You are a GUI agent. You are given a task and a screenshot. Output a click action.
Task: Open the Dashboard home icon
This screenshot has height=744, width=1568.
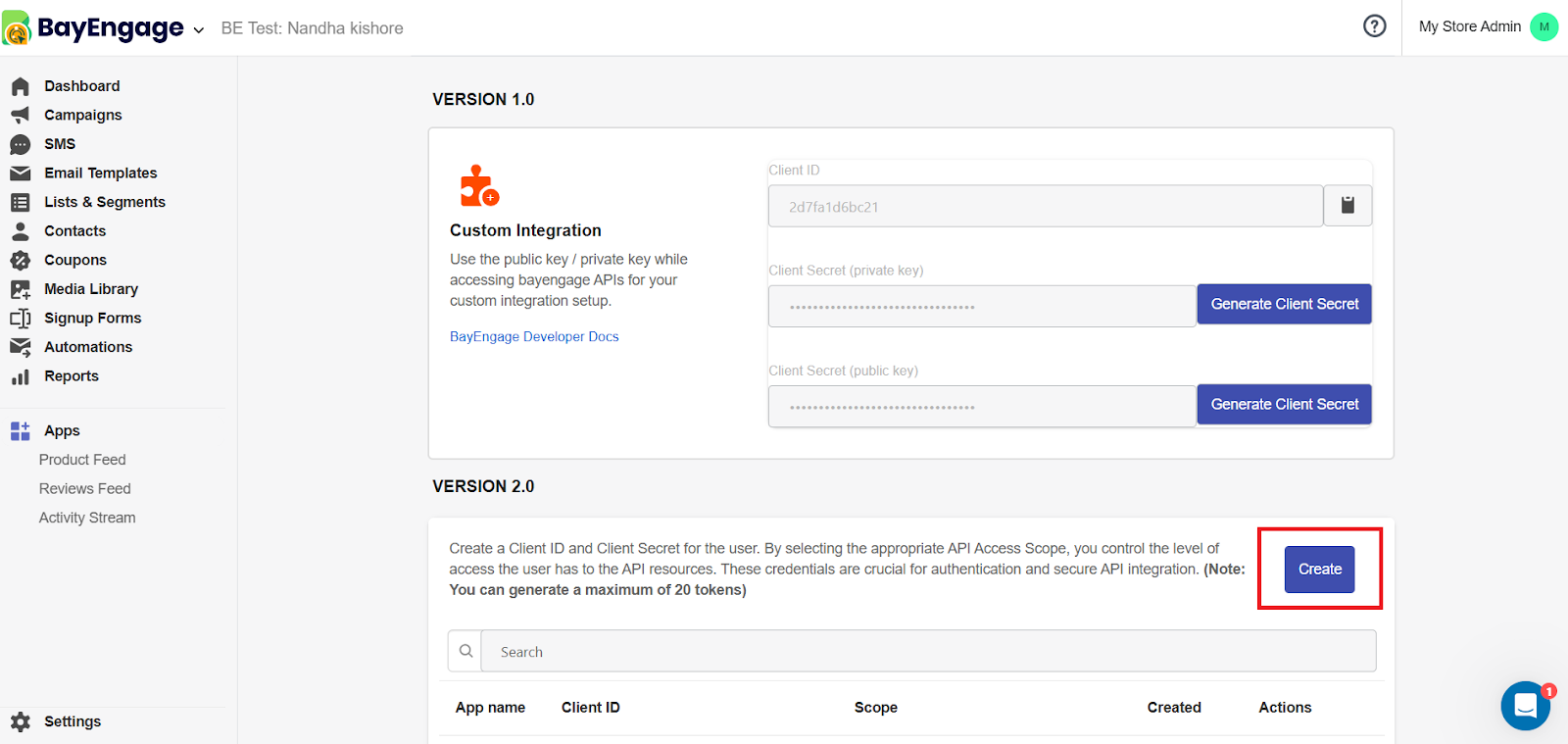(20, 86)
